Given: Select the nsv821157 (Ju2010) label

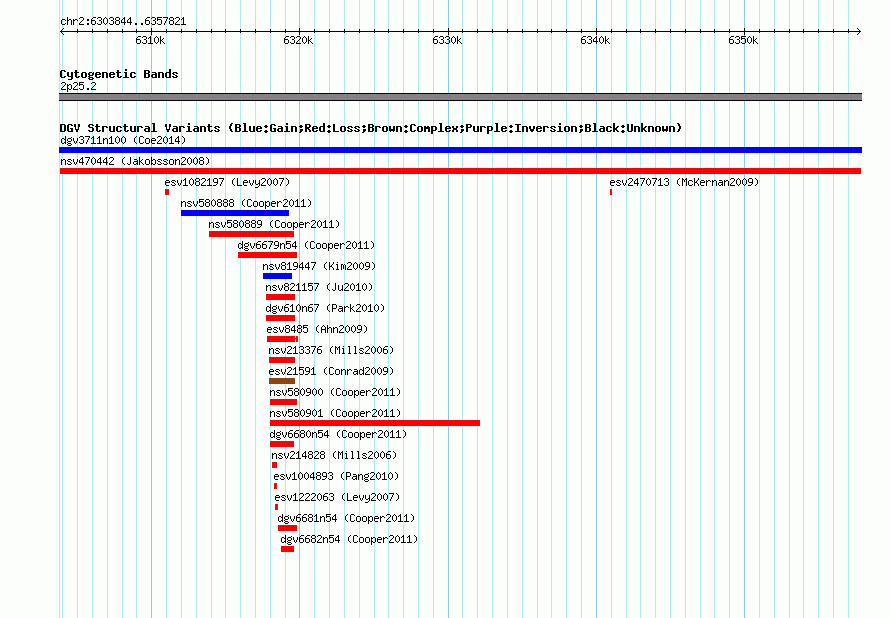Looking at the screenshot, I should [x=319, y=287].
